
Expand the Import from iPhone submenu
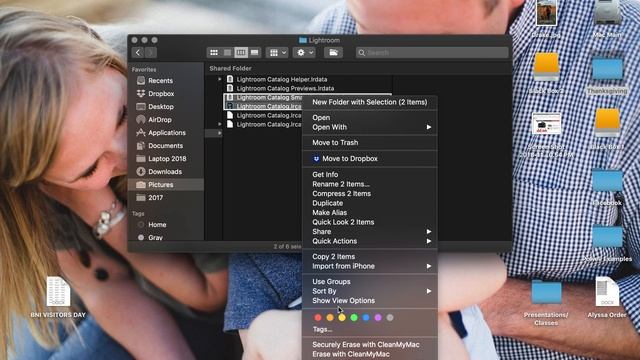click(x=370, y=266)
